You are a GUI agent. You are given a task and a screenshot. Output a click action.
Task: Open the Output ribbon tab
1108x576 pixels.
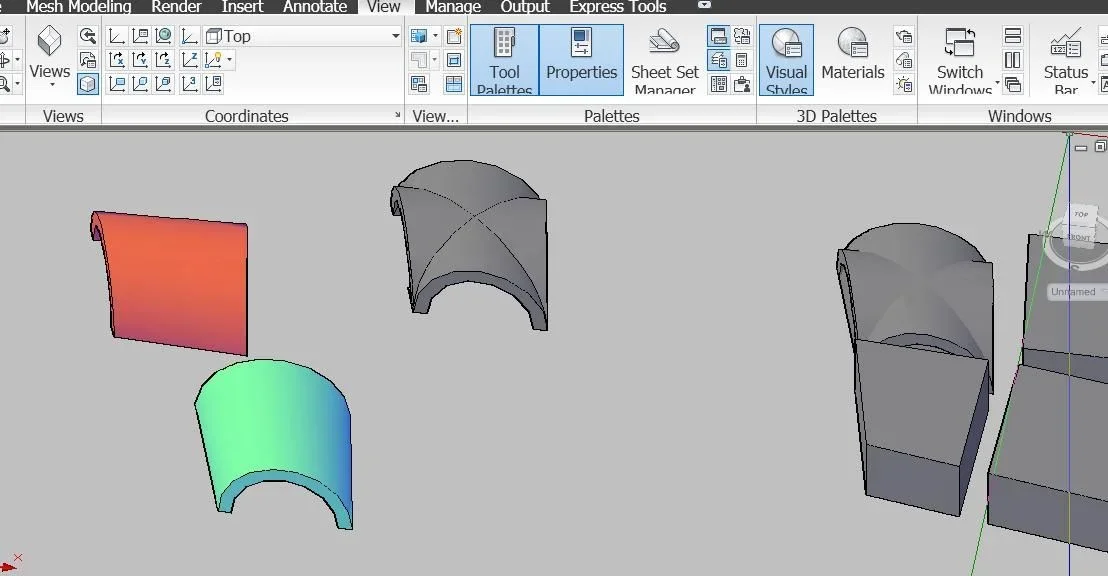[524, 7]
